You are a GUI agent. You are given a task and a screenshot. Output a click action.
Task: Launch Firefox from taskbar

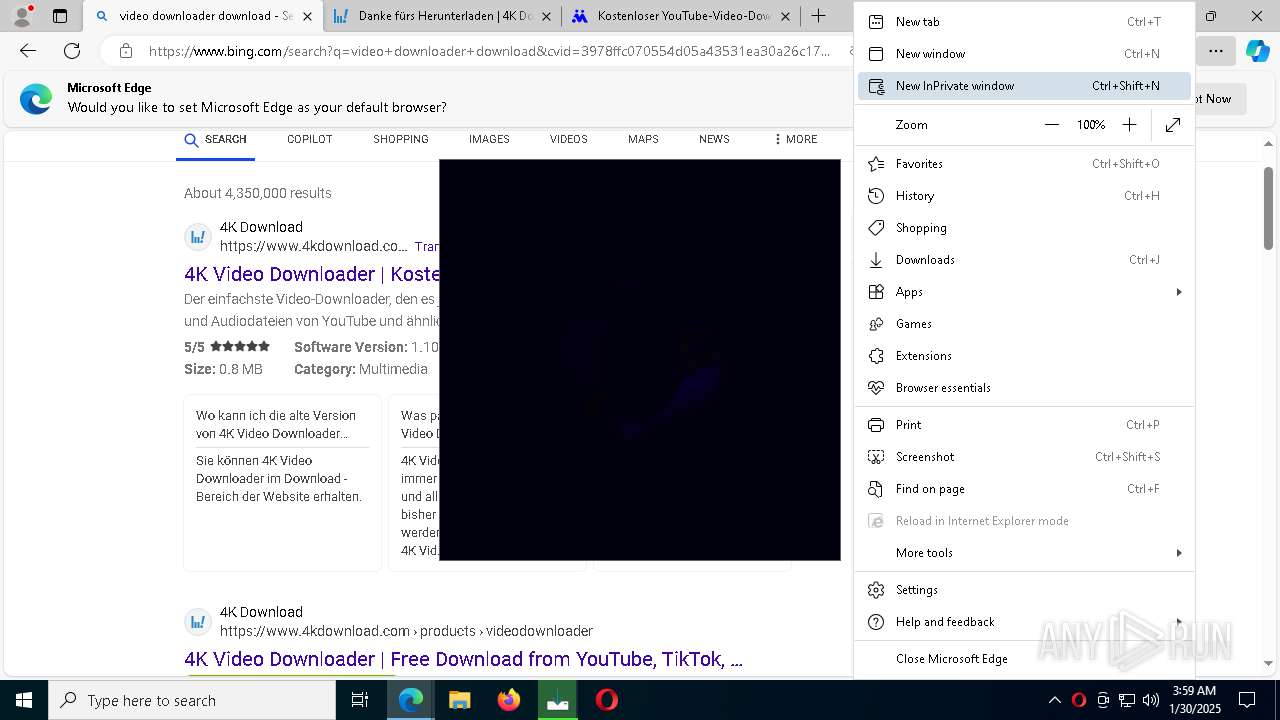[509, 700]
